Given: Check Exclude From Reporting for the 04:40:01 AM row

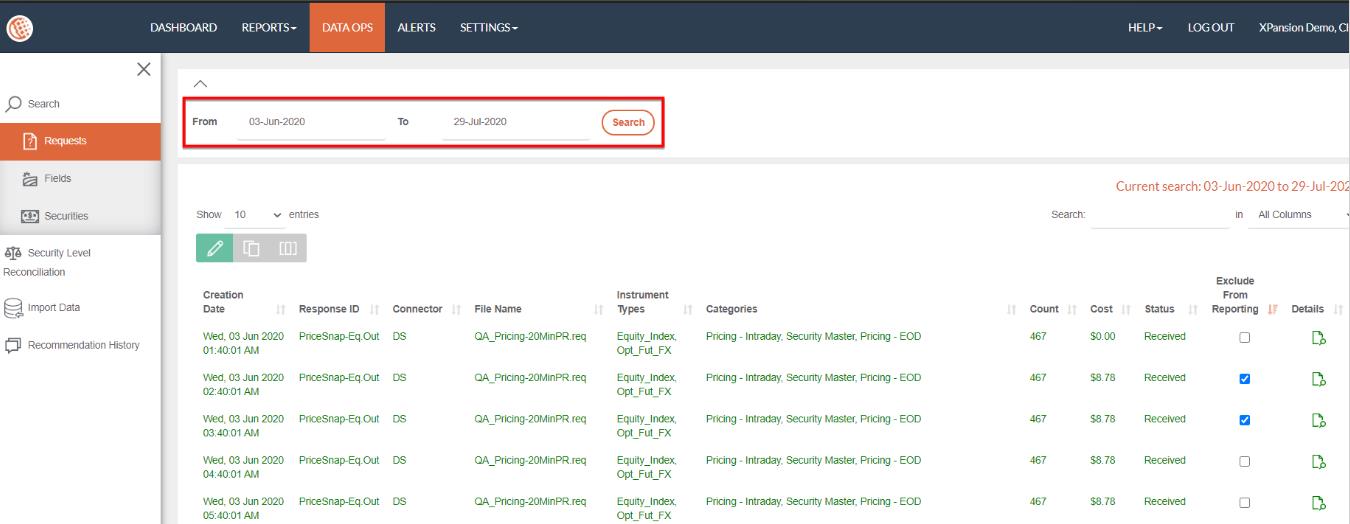Looking at the screenshot, I should [1245, 461].
